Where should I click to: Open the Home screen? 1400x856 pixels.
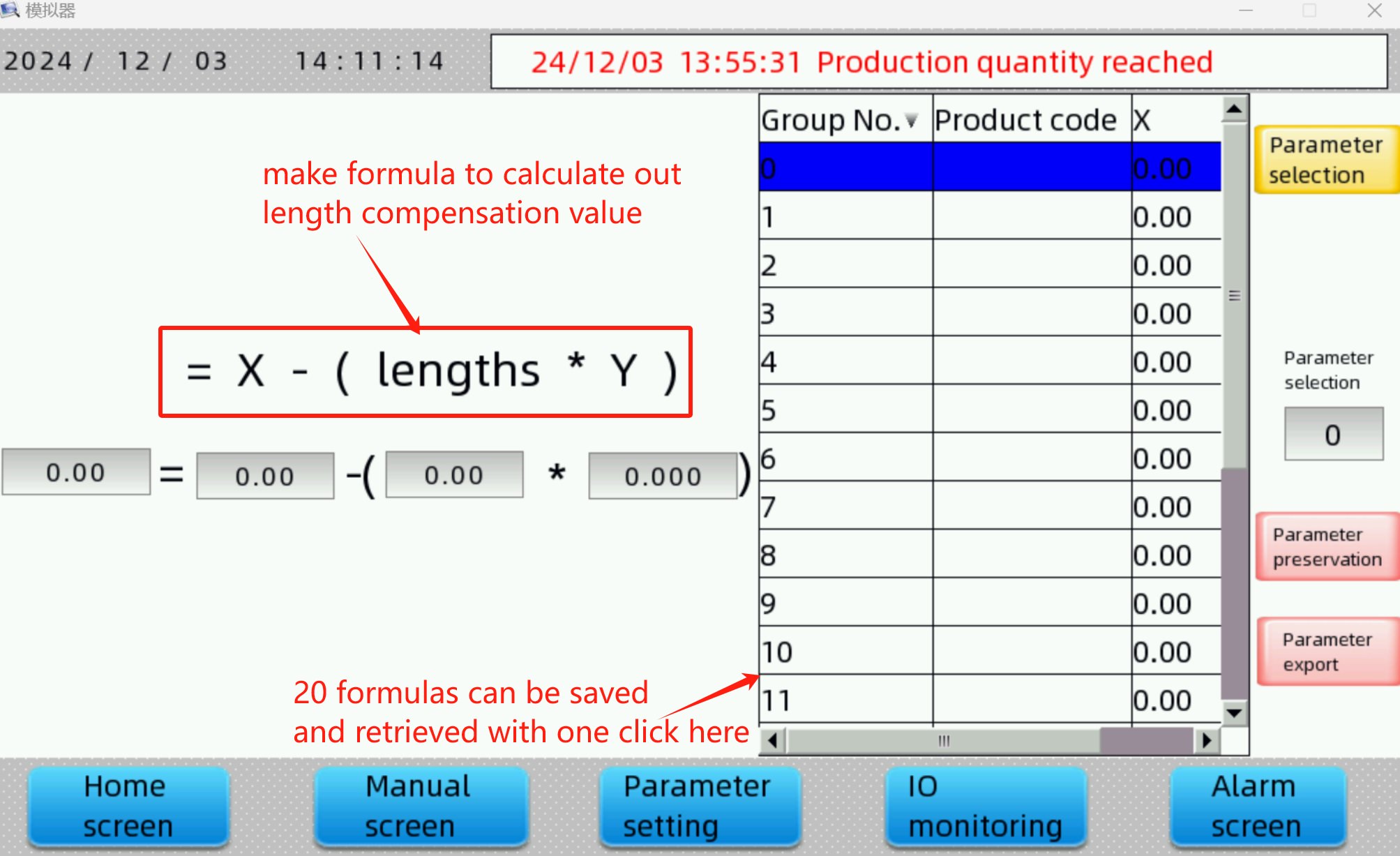tap(129, 806)
